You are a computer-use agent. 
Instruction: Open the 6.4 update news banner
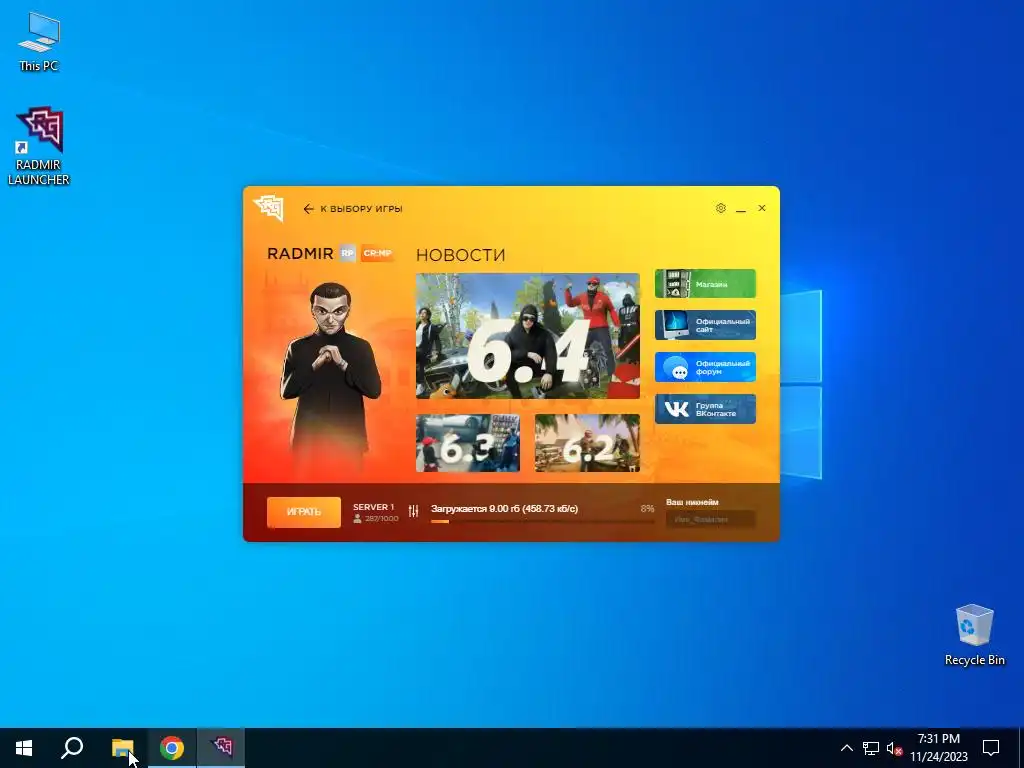click(x=528, y=336)
